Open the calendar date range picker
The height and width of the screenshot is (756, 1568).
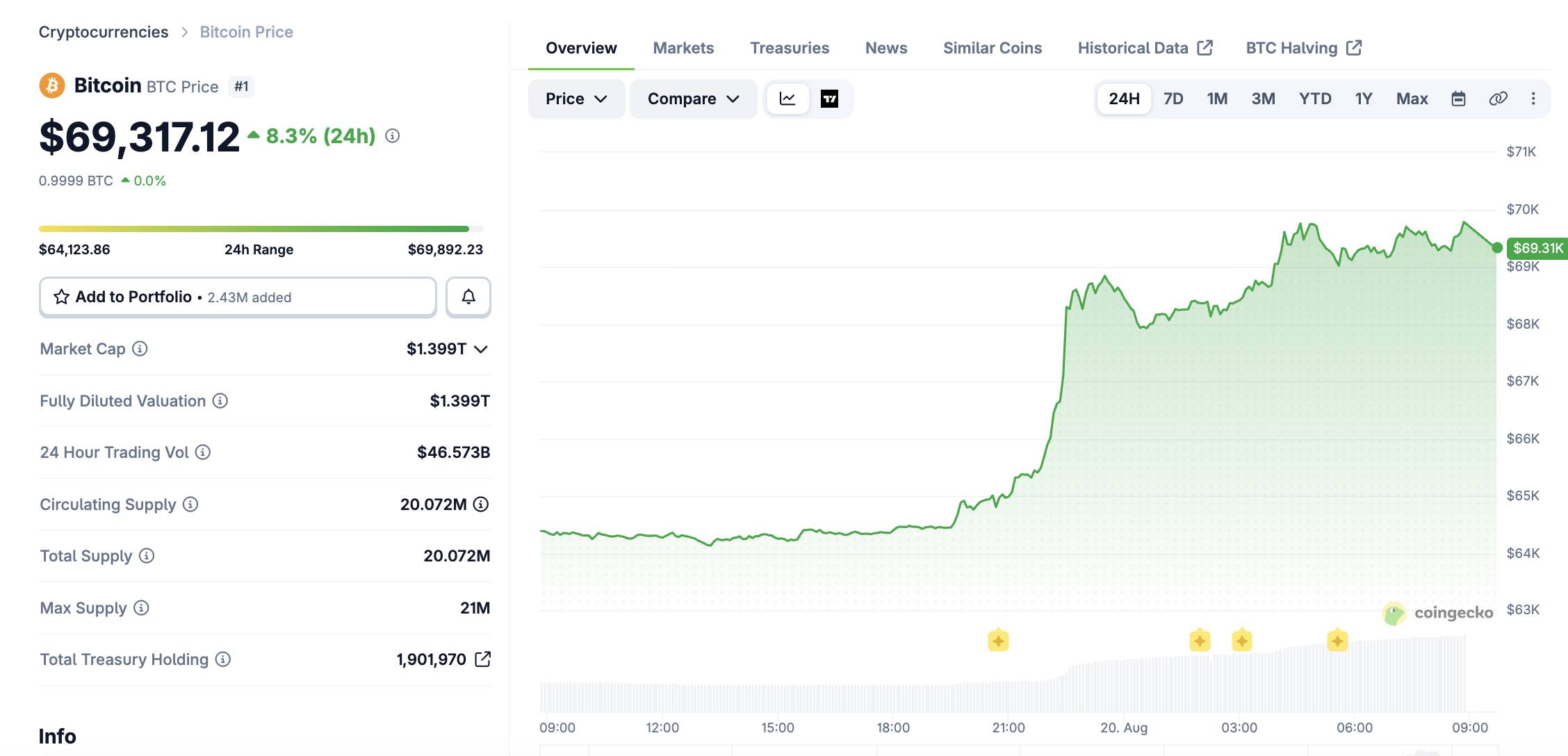coord(1458,99)
